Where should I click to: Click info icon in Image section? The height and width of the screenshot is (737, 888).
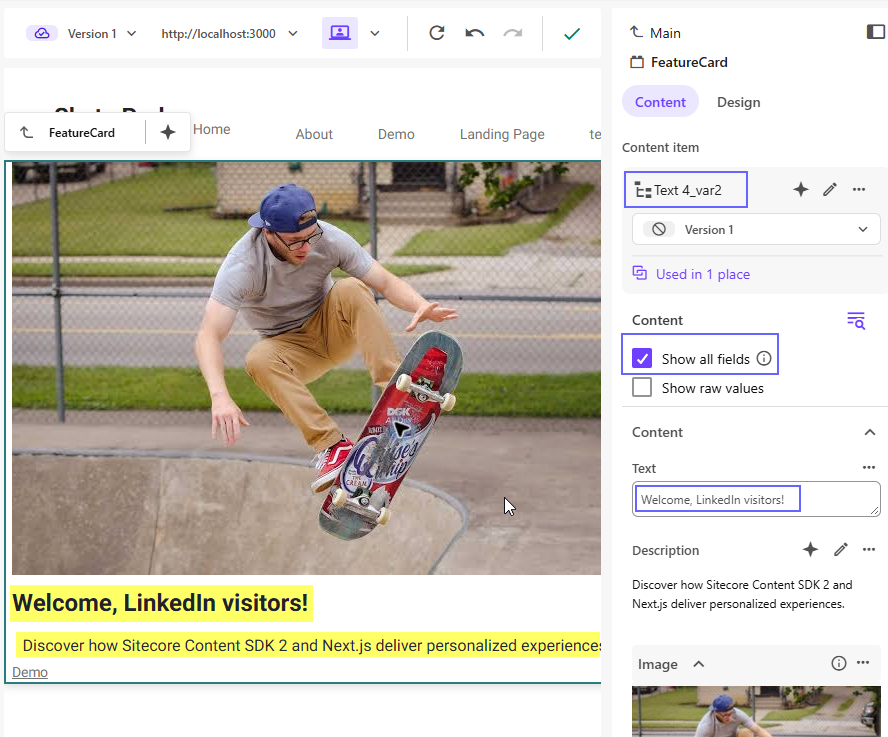tap(839, 663)
